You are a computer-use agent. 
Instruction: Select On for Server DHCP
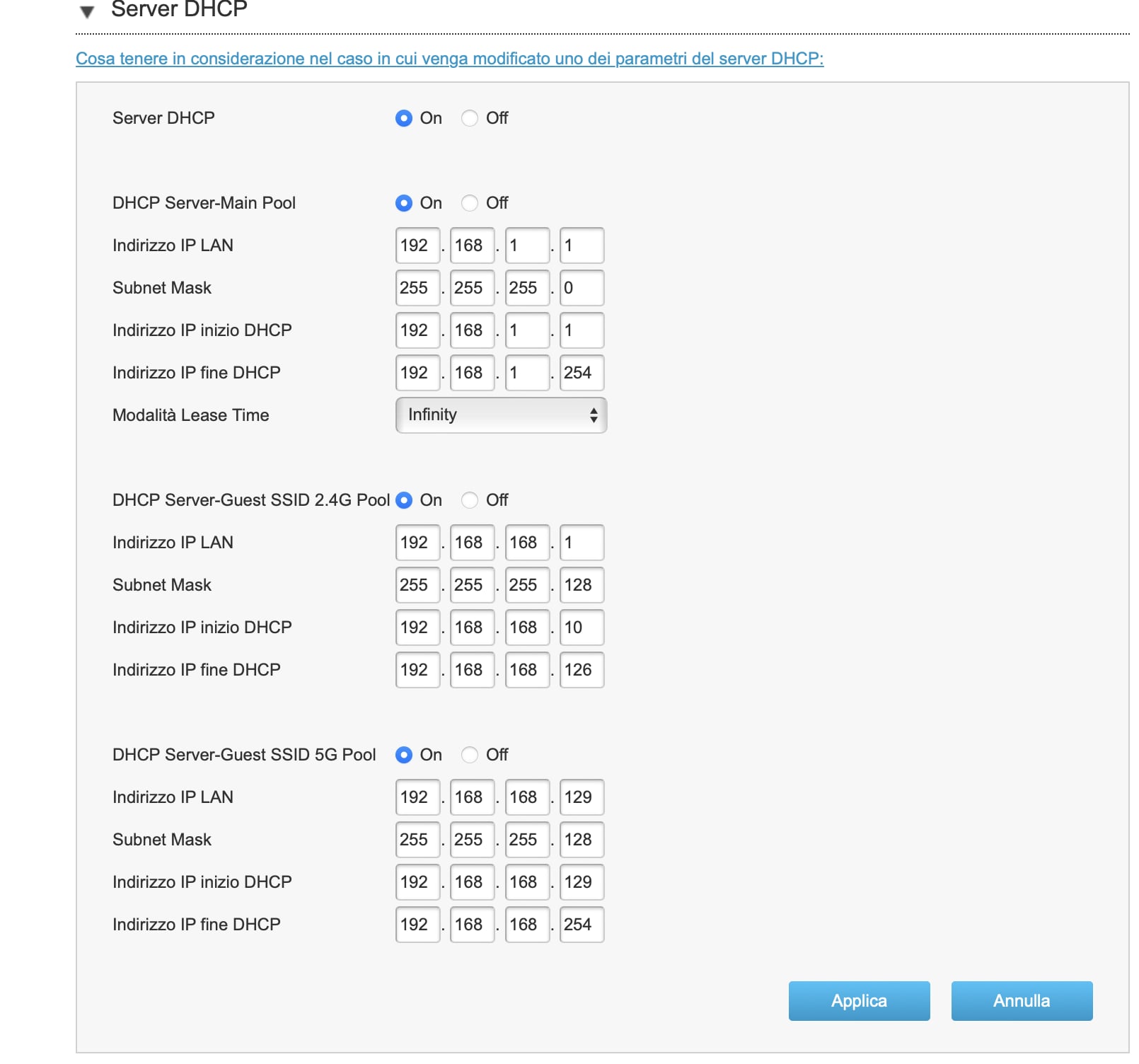(404, 118)
